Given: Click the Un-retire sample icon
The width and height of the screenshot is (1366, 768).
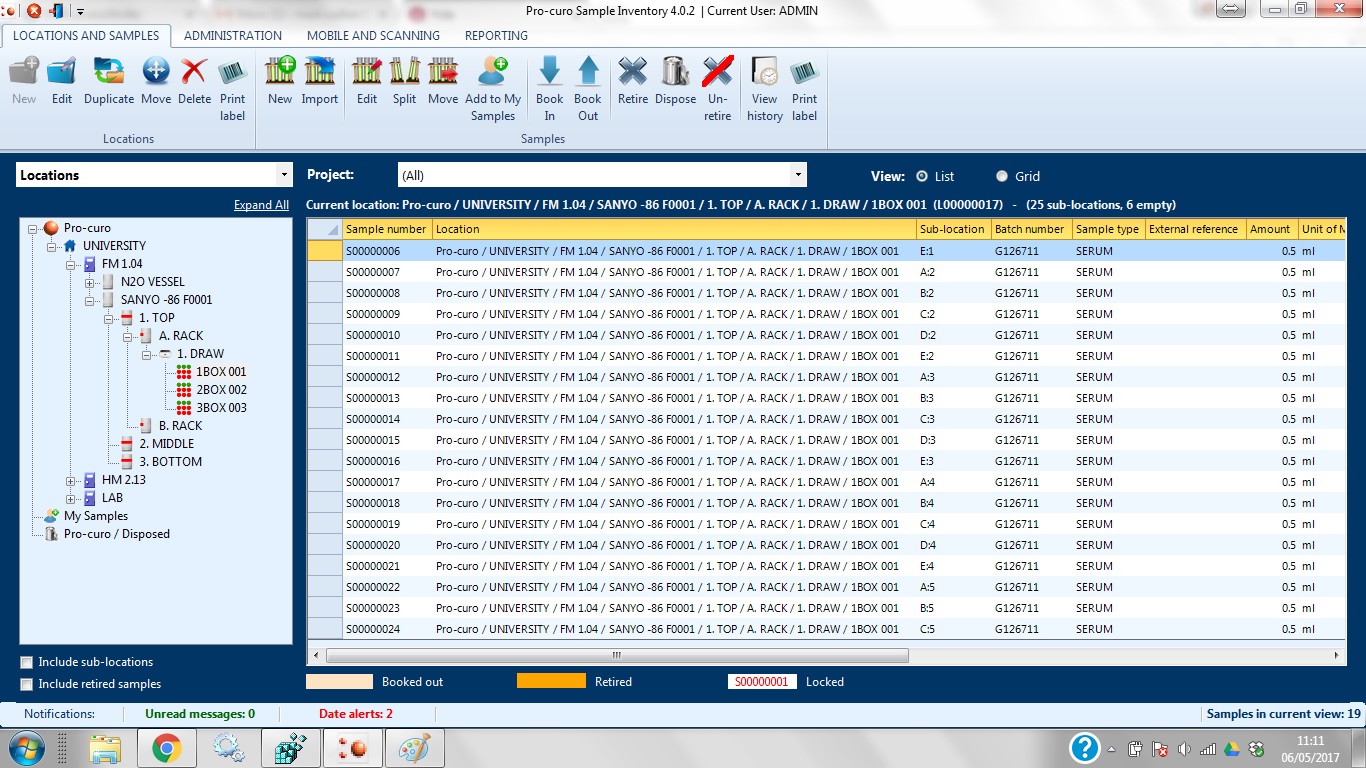Looking at the screenshot, I should click(717, 72).
